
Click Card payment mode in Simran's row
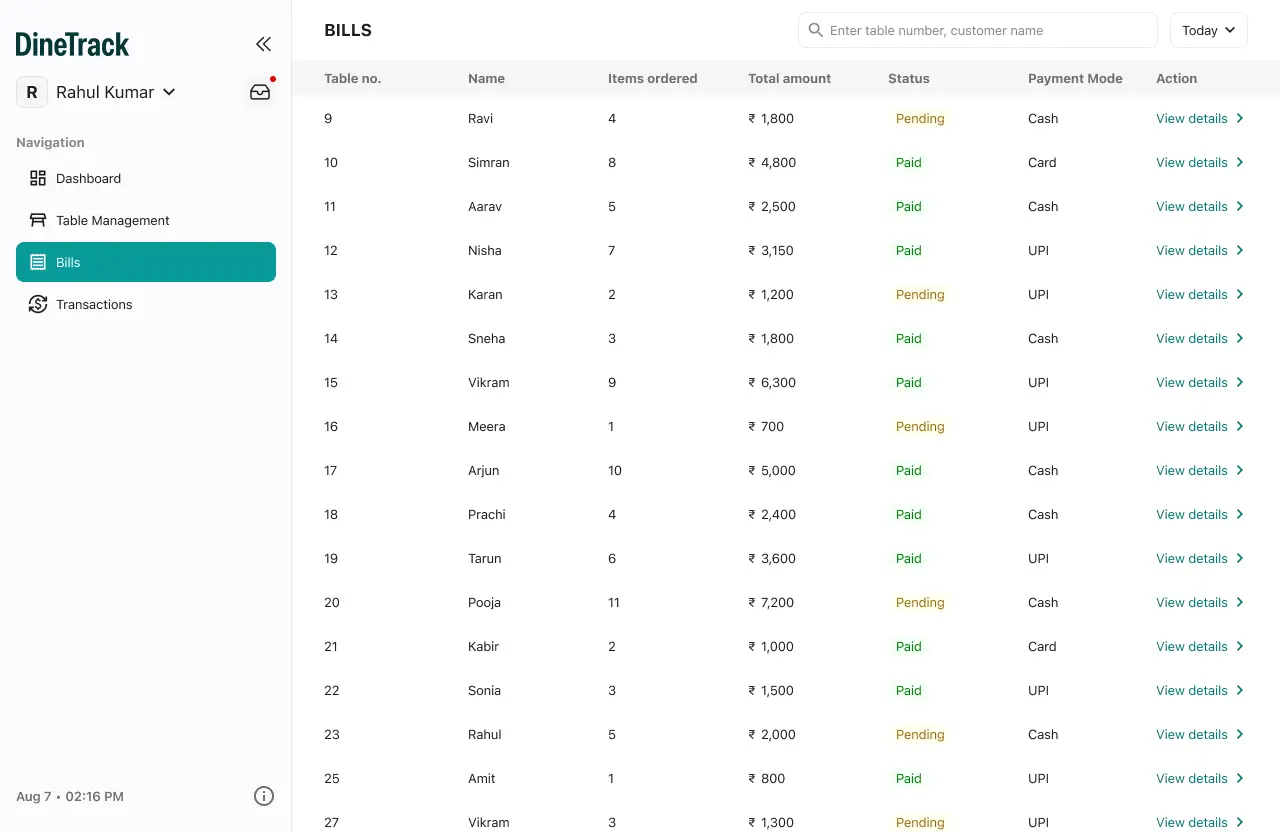(1042, 162)
